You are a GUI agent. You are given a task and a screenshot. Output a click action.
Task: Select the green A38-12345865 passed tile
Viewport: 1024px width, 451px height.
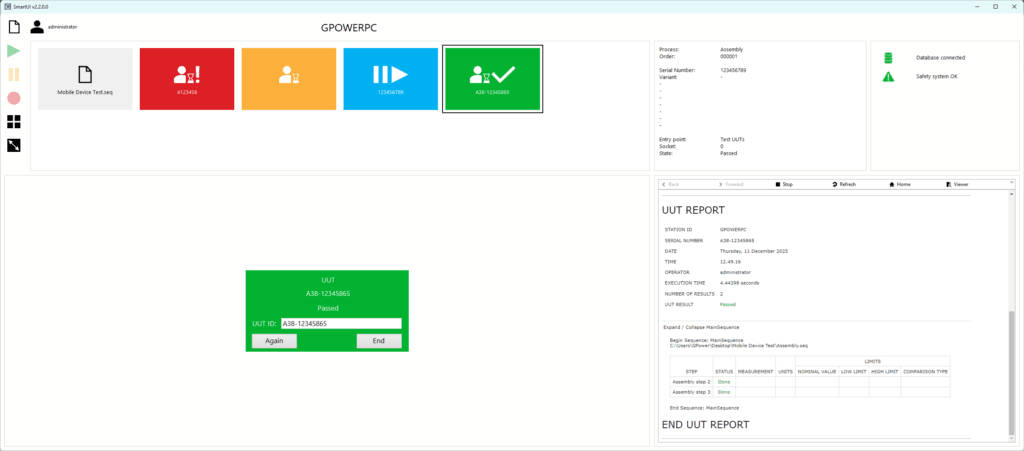[x=492, y=79]
